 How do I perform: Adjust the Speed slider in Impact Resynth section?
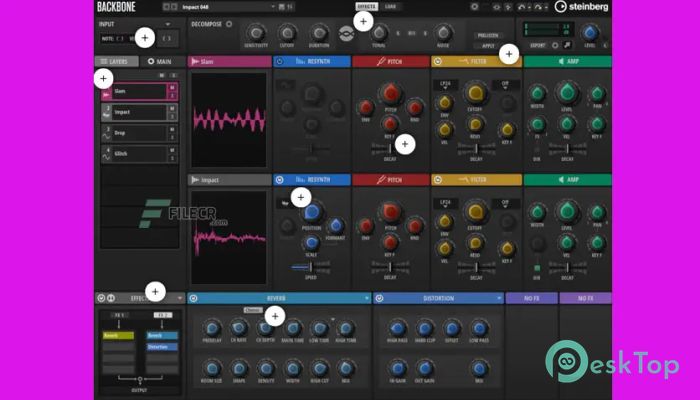(x=311, y=267)
